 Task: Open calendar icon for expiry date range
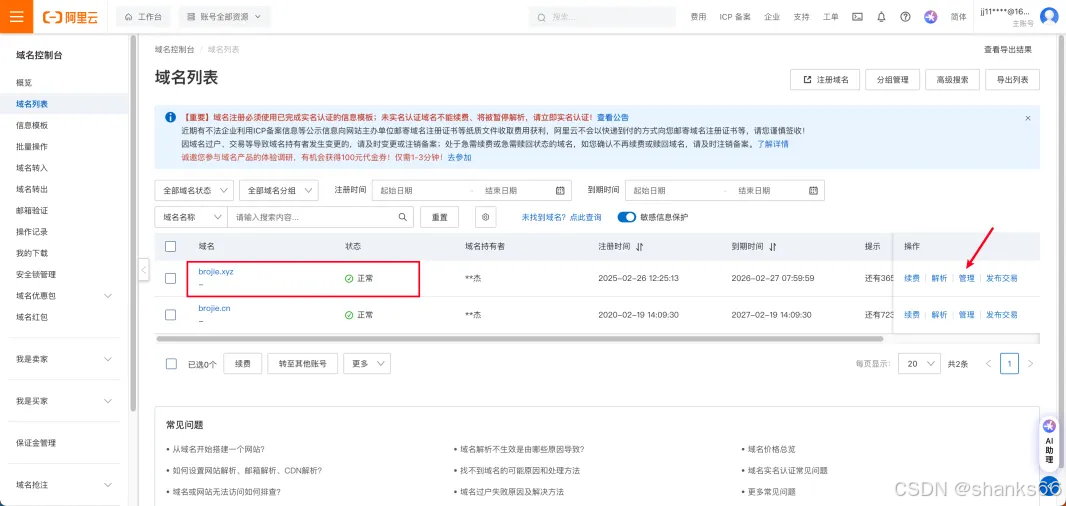coord(813,190)
